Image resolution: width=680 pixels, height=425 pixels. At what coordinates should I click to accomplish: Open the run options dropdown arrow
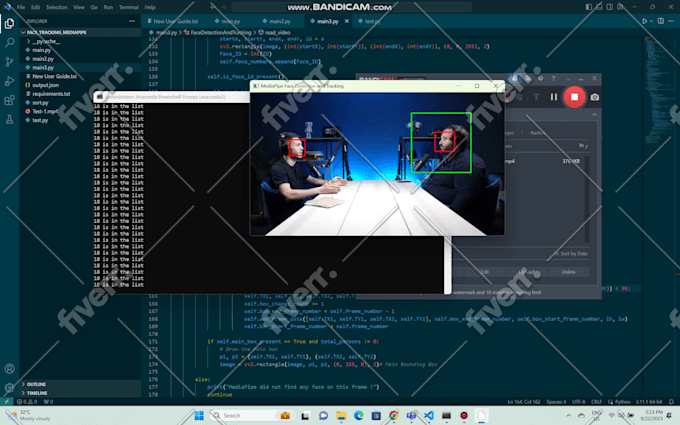[x=651, y=21]
